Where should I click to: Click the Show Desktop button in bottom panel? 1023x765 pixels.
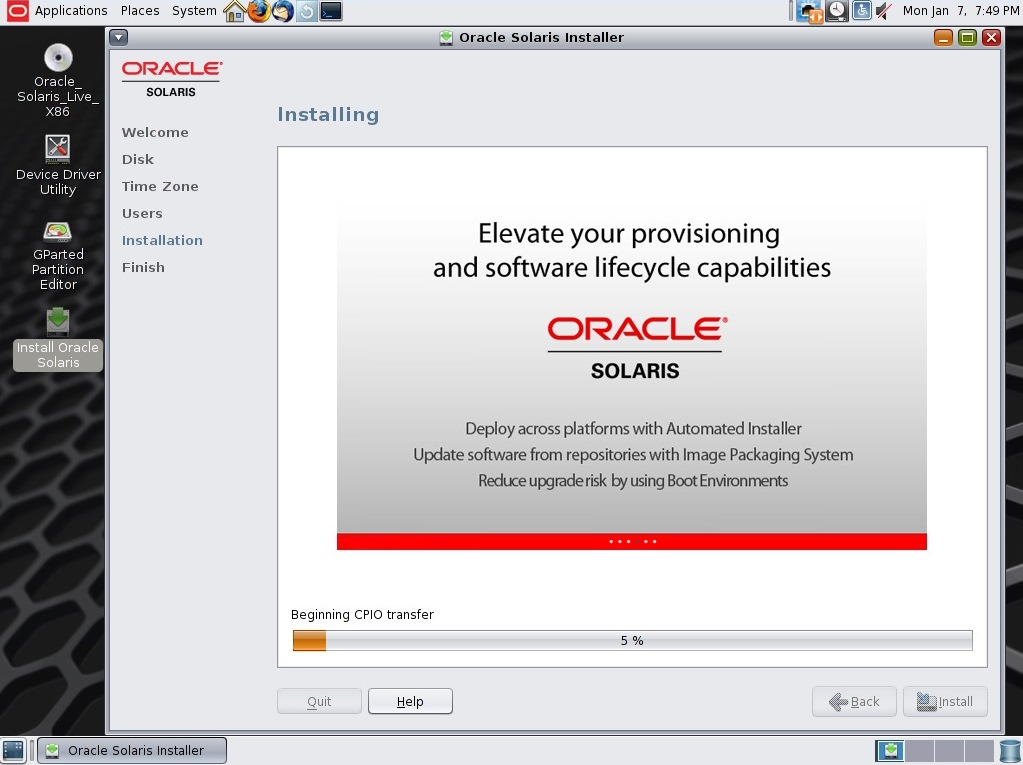(13, 751)
